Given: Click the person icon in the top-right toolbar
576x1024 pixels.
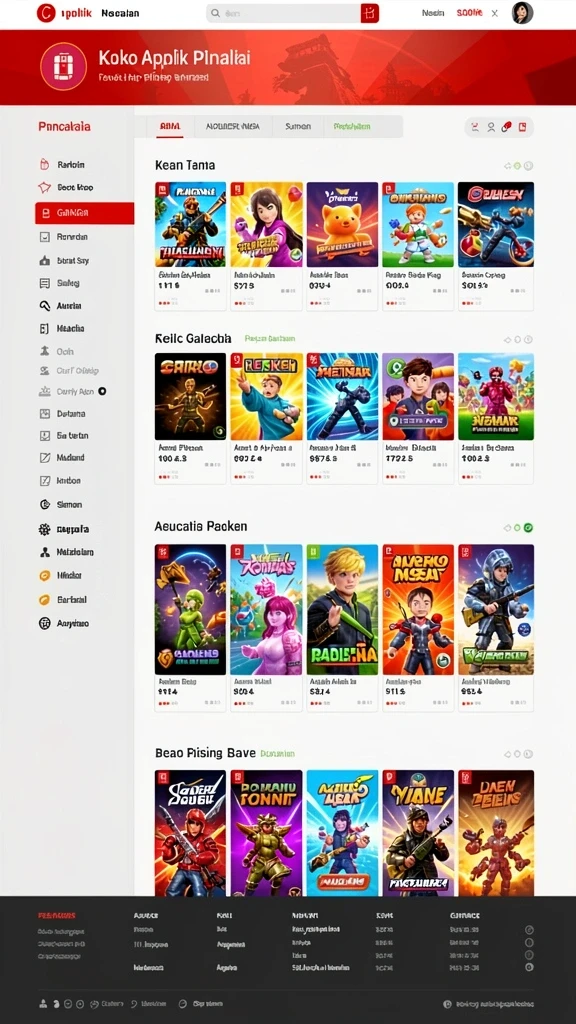Looking at the screenshot, I should tap(491, 127).
